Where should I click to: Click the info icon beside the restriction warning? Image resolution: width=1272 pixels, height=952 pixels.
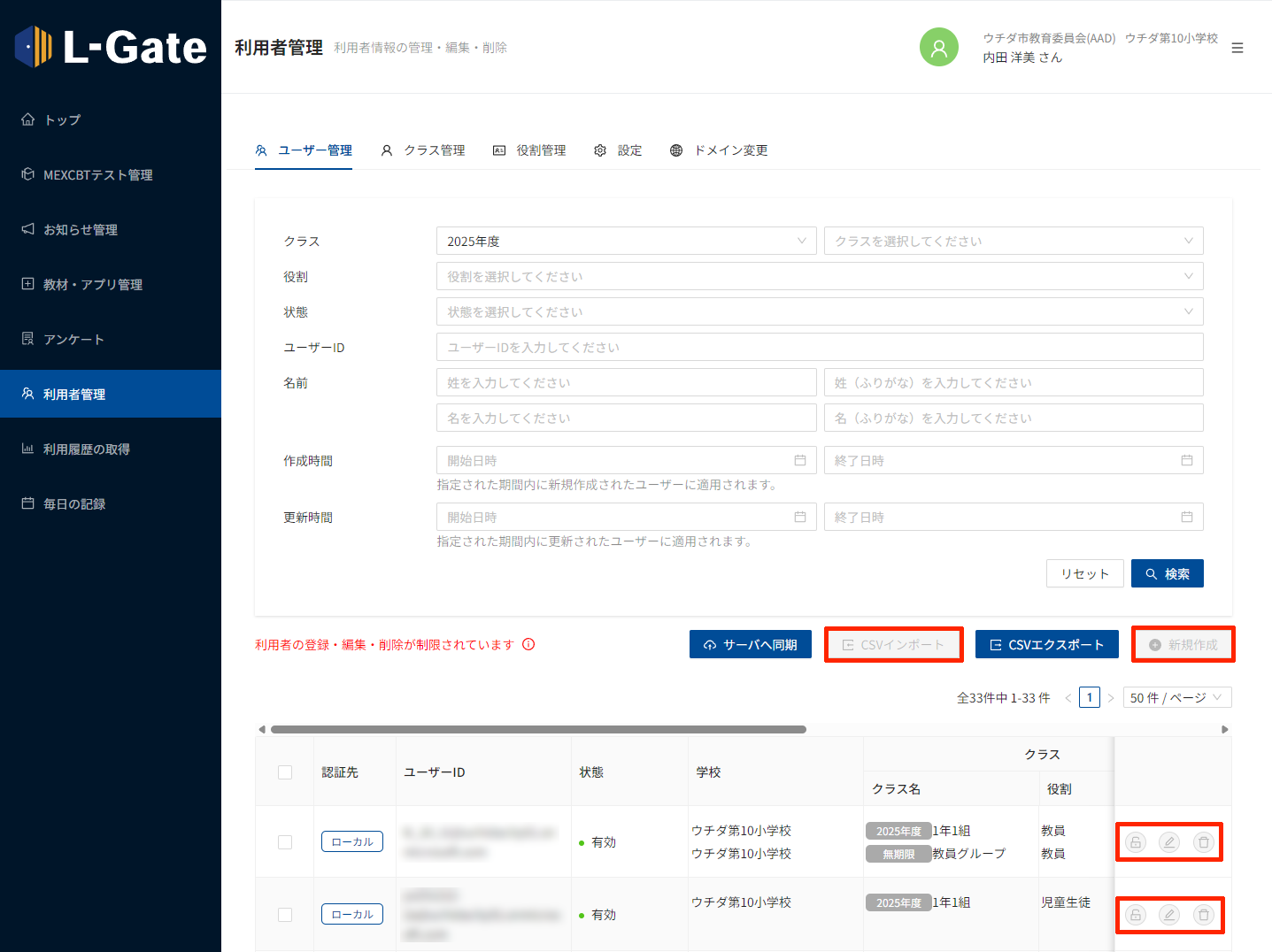[x=528, y=644]
